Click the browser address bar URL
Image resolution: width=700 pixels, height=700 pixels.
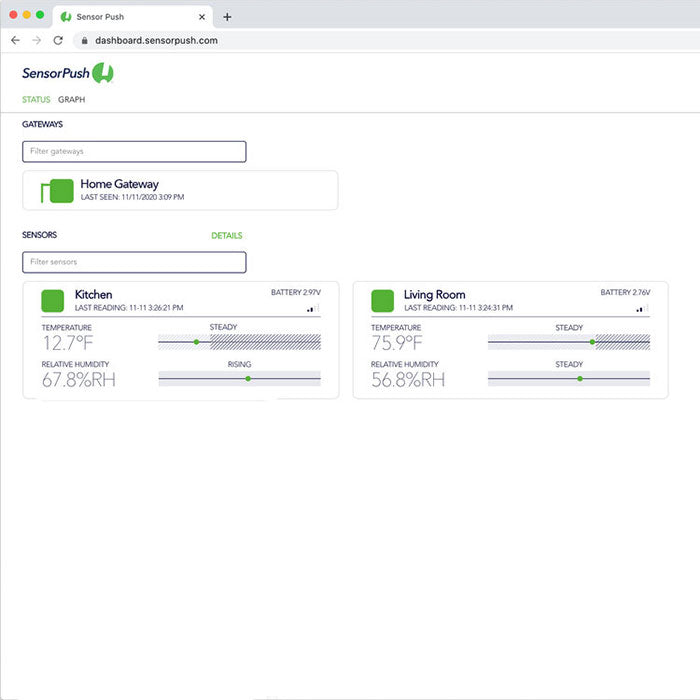(156, 41)
